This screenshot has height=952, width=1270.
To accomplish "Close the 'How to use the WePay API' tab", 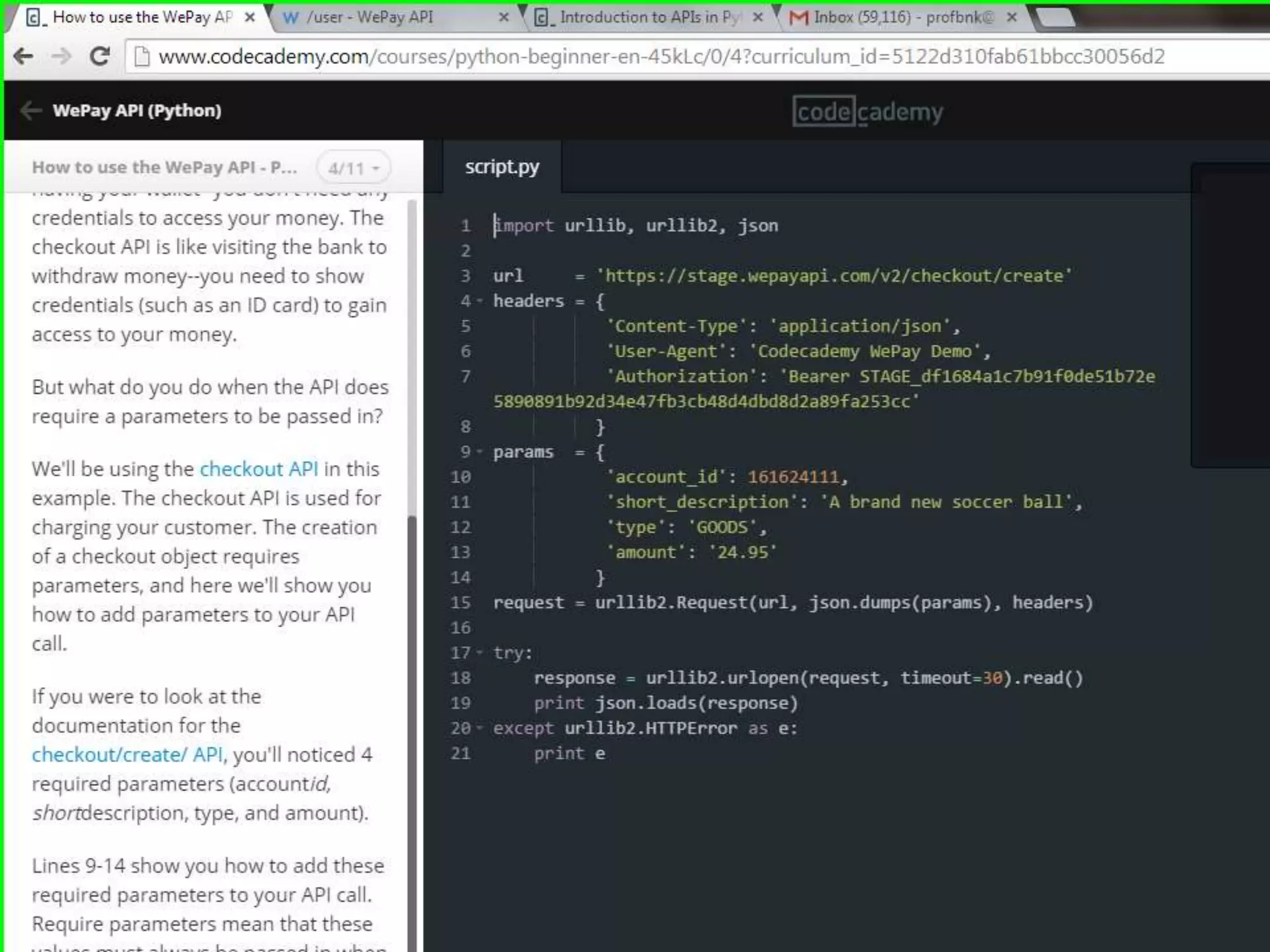I will (x=250, y=17).
